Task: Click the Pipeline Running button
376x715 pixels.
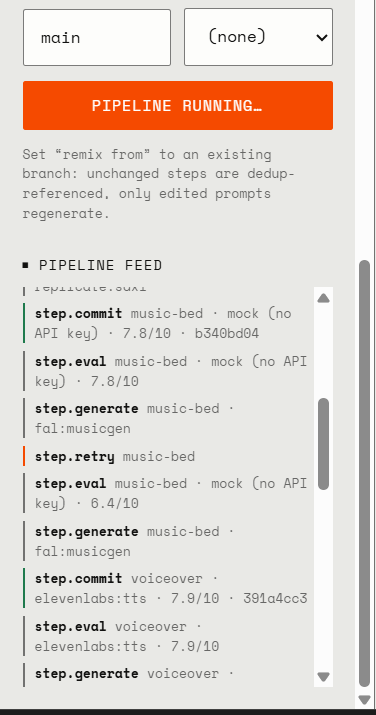Action: pos(178,106)
